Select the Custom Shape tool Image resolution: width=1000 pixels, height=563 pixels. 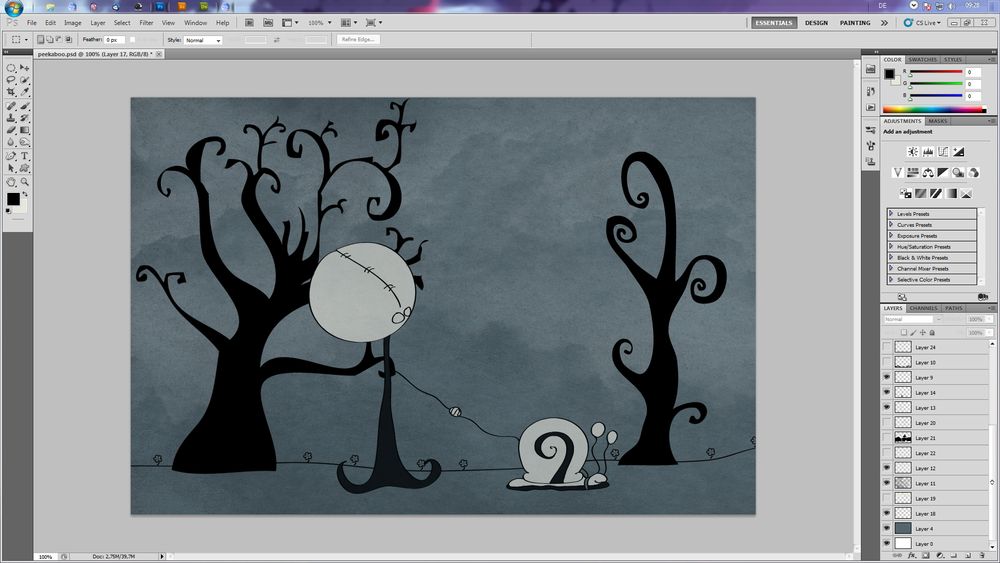point(24,168)
